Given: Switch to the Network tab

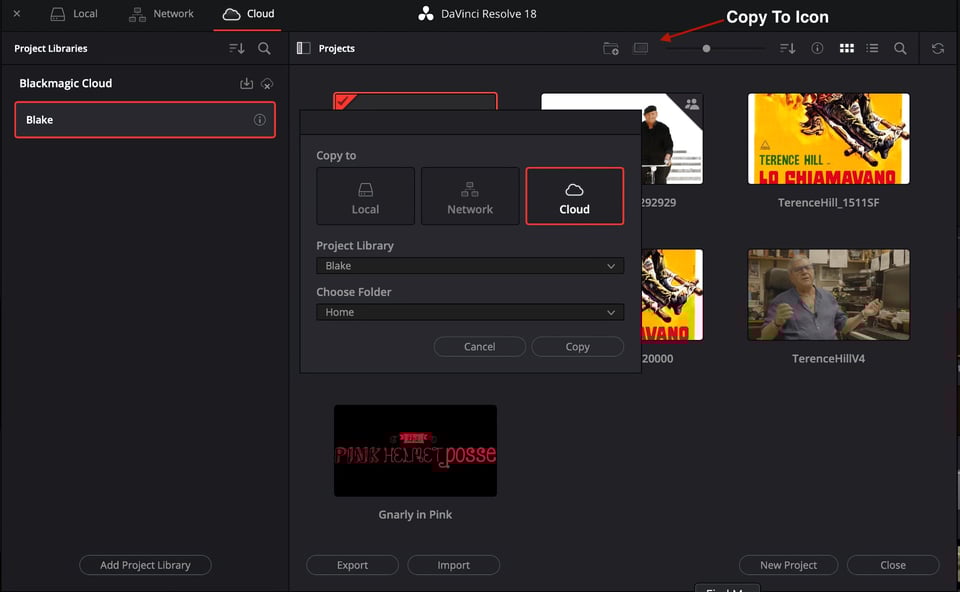Looking at the screenshot, I should (x=160, y=14).
